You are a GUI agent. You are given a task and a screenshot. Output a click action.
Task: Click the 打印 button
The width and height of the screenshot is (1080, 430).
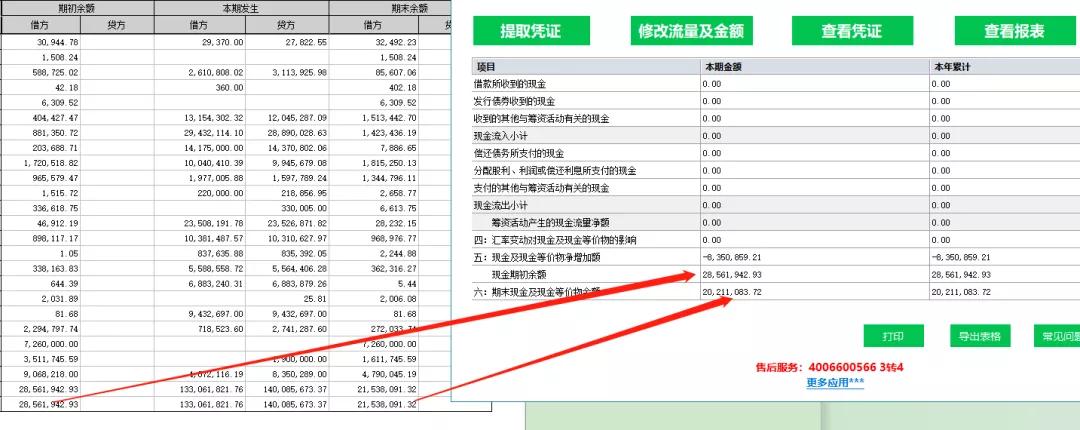pos(893,336)
